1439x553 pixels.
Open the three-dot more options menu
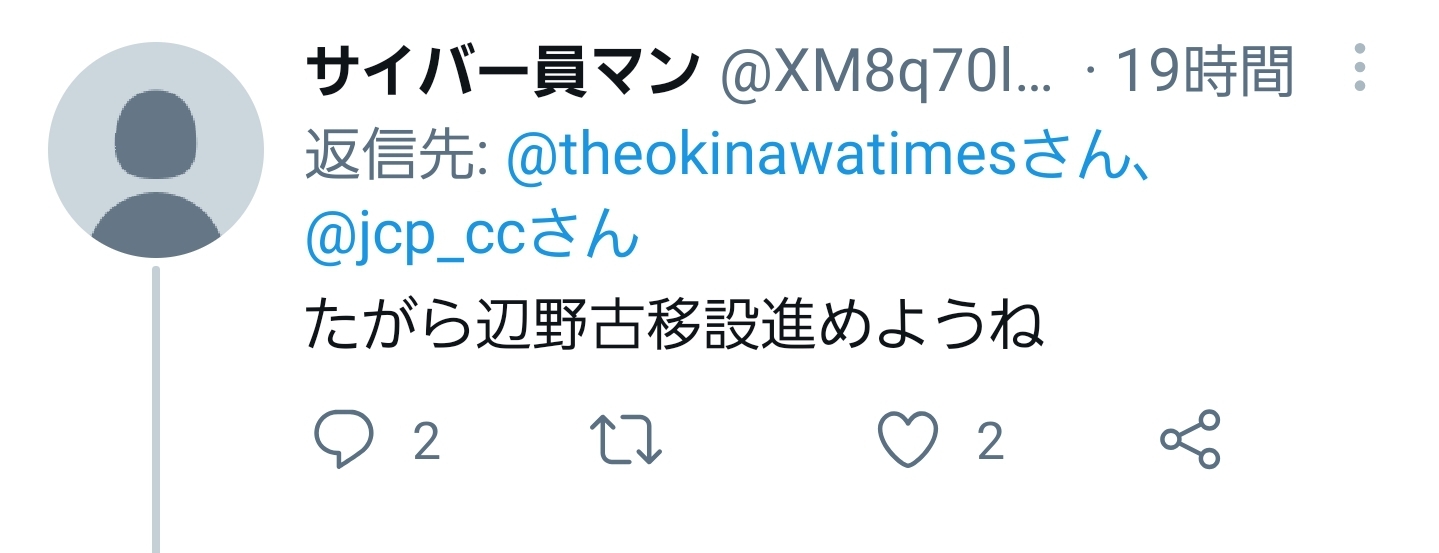coord(1359,68)
